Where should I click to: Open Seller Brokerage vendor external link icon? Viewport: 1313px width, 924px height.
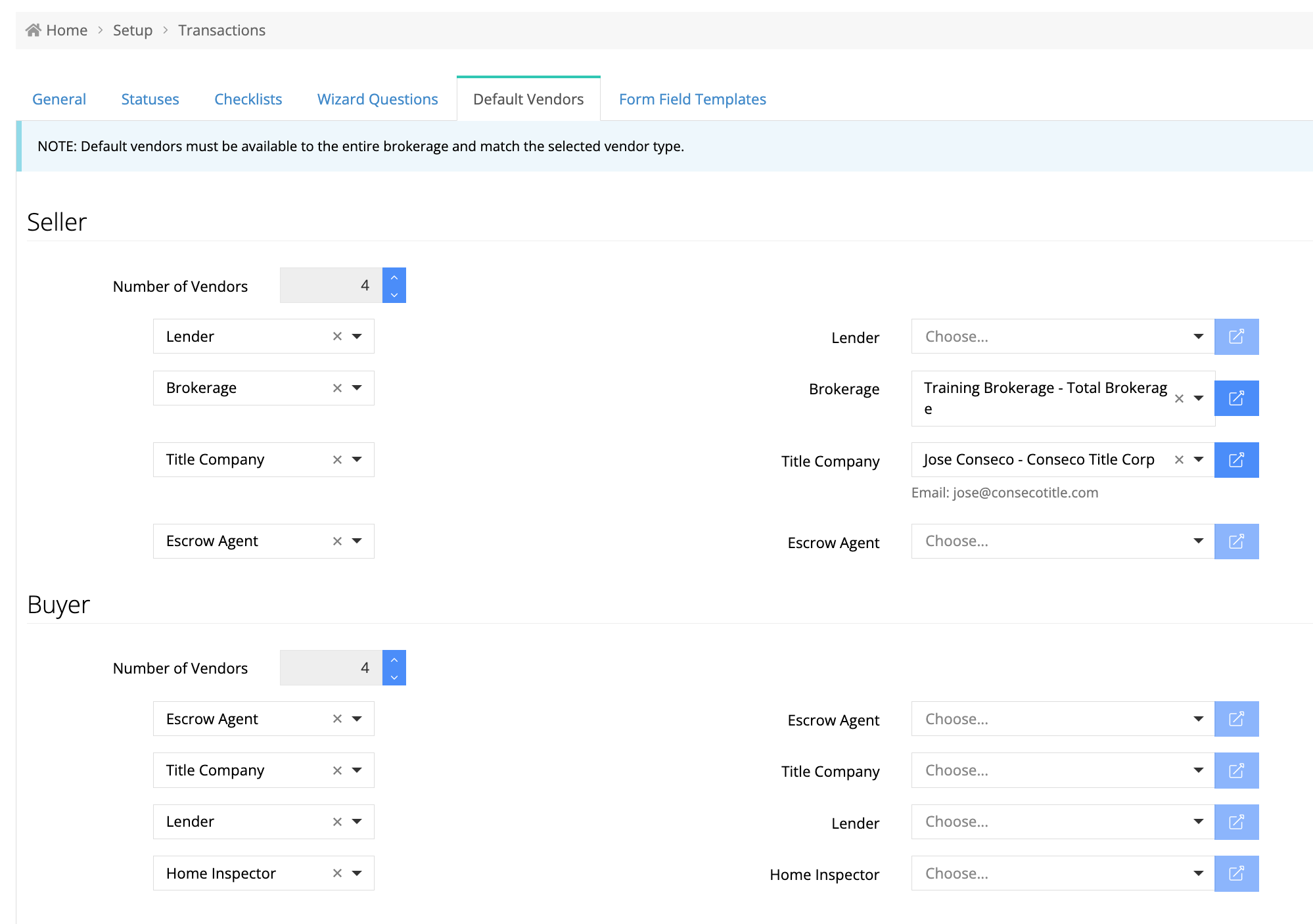1236,398
